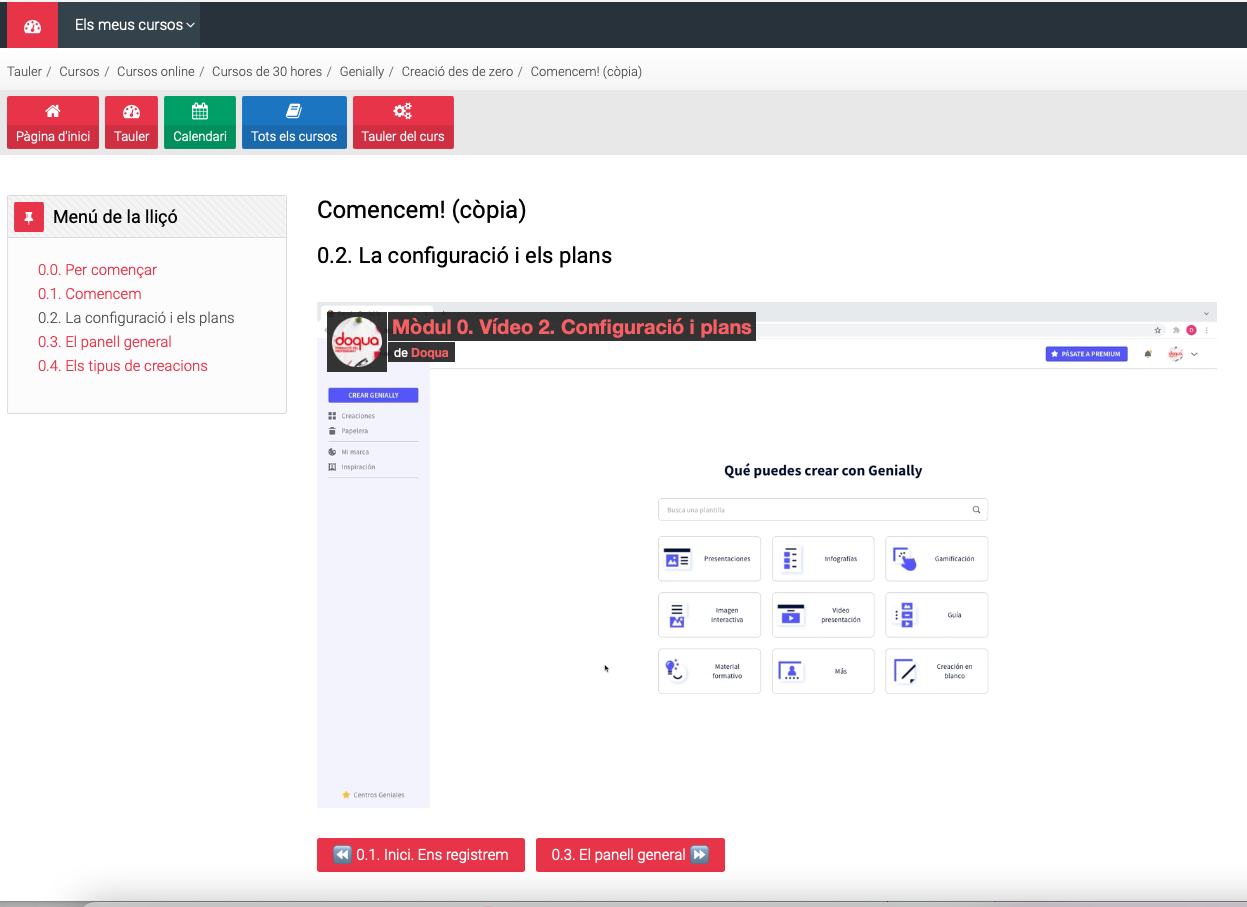The image size is (1247, 907).
Task: Click the page title Comencem! (còpia)
Action: (x=421, y=210)
